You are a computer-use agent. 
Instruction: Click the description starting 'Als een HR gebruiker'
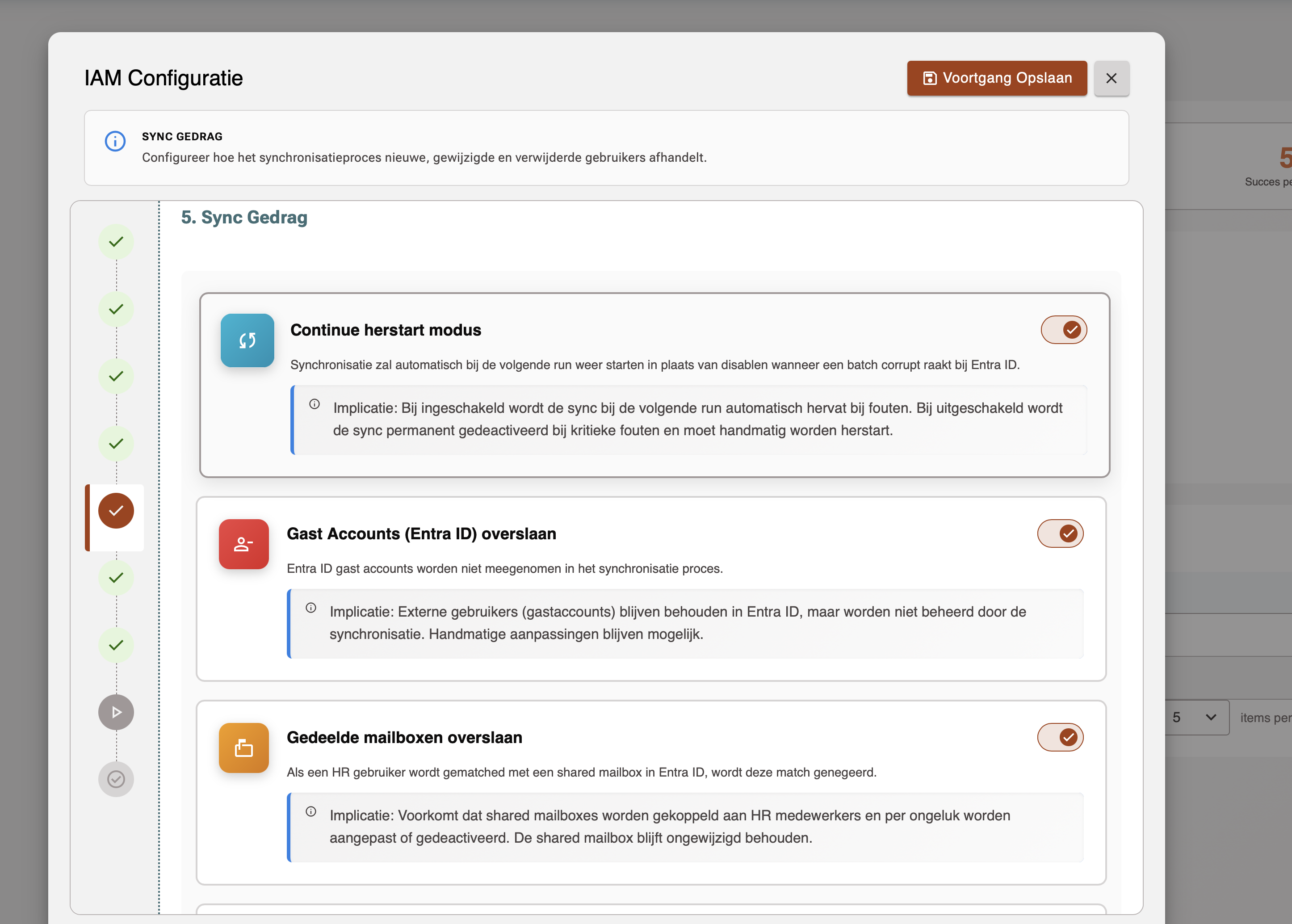[581, 772]
